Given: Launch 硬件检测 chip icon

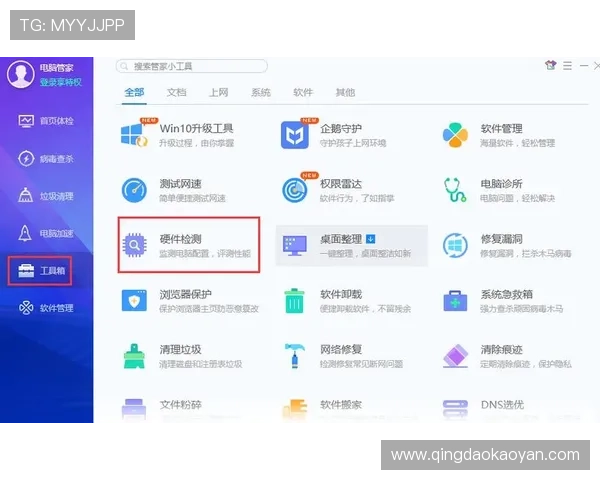Looking at the screenshot, I should click(x=134, y=245).
